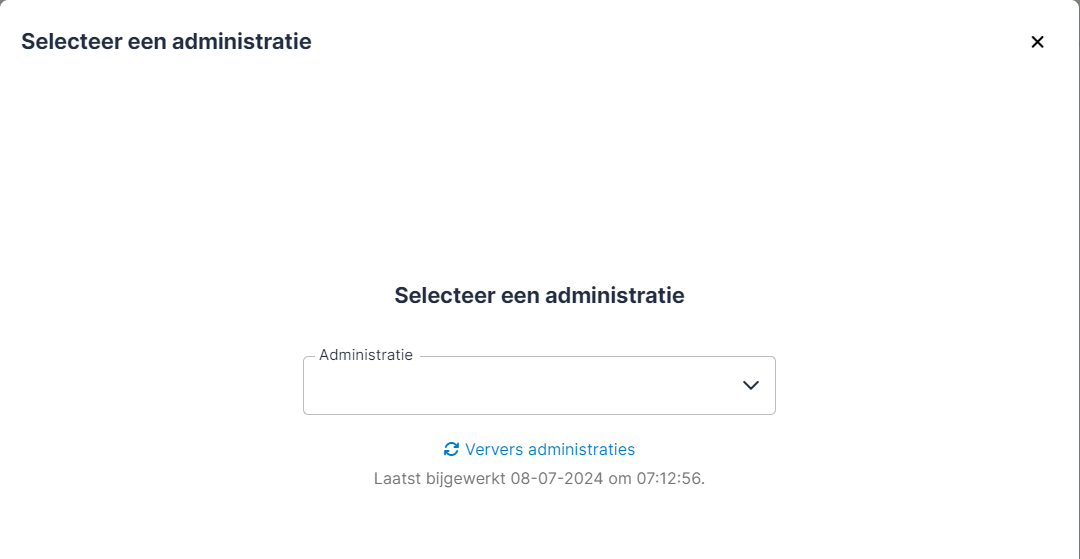This screenshot has height=559, width=1080.
Task: Click the Laatst bijgewerkt timestamp text
Action: click(539, 478)
